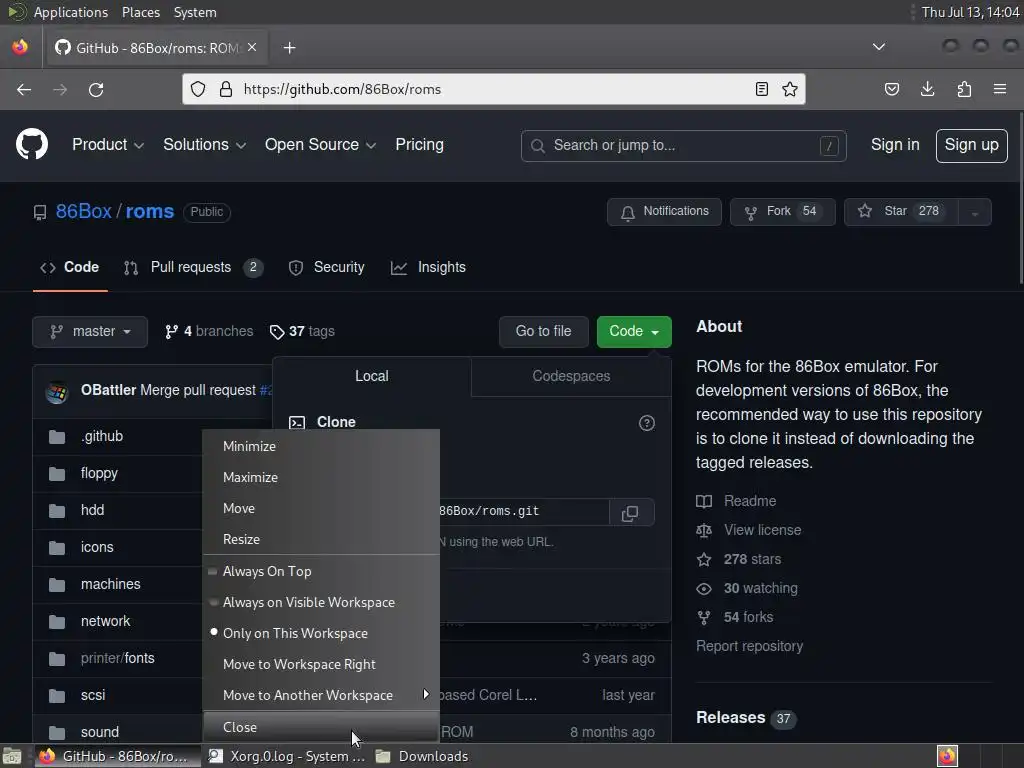The image size is (1024, 768).
Task: Open the Security tab
Action: (x=327, y=268)
